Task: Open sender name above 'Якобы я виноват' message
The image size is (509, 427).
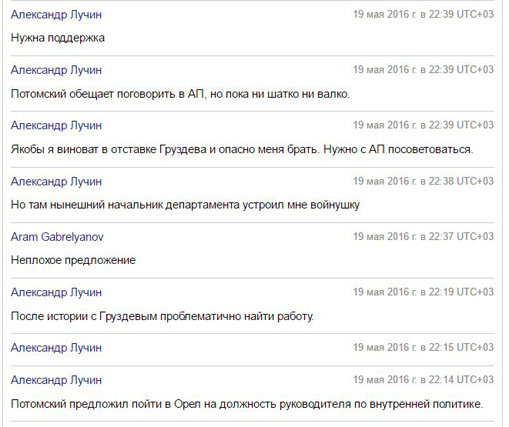Action: [x=56, y=125]
